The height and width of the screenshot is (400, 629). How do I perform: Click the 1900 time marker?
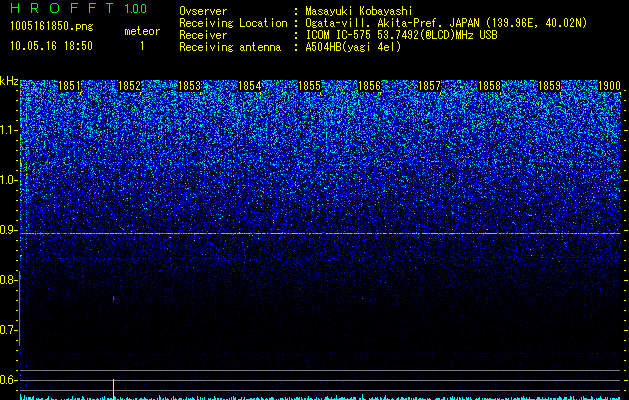tap(609, 86)
